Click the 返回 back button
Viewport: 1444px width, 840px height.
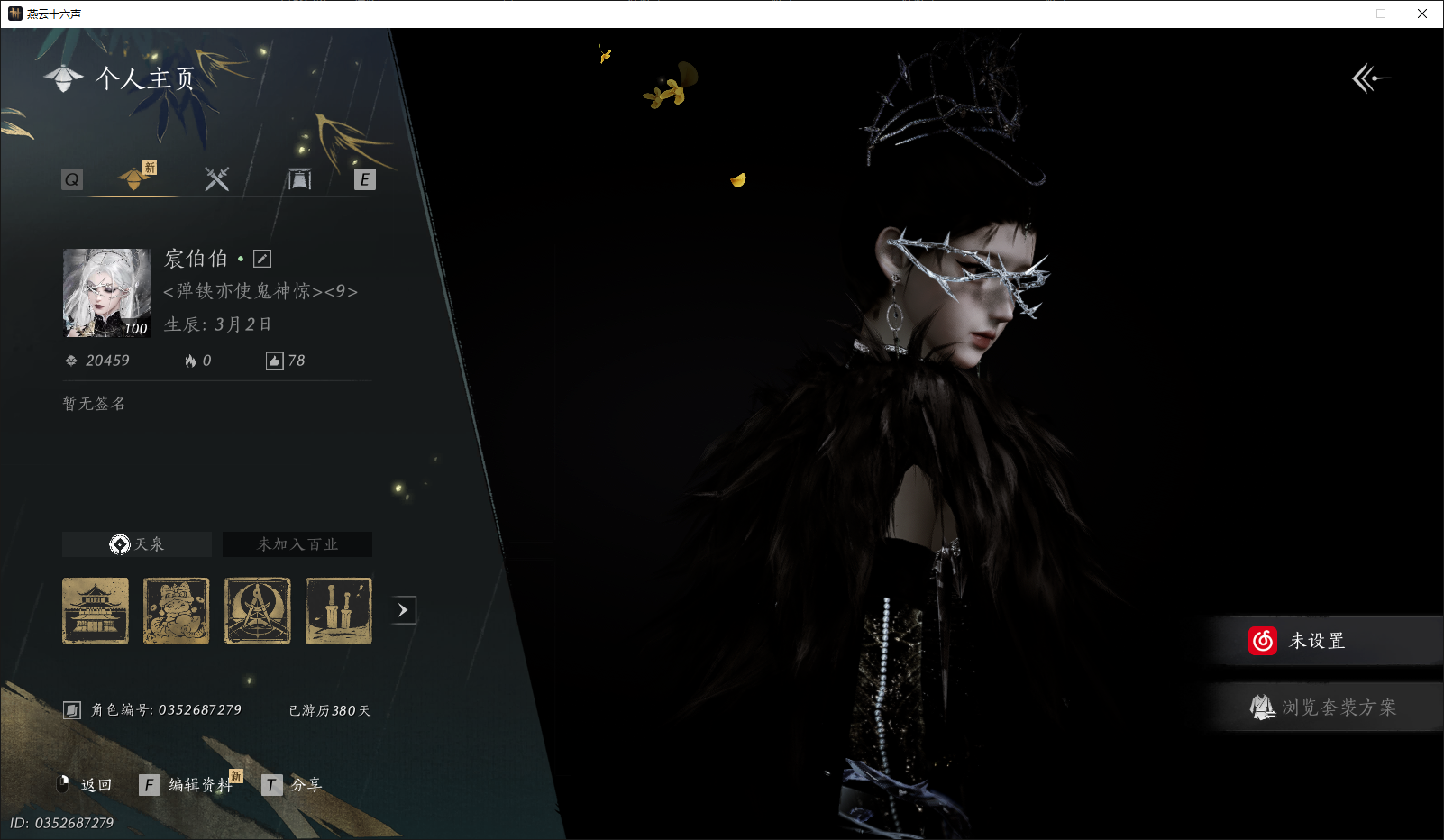84,785
